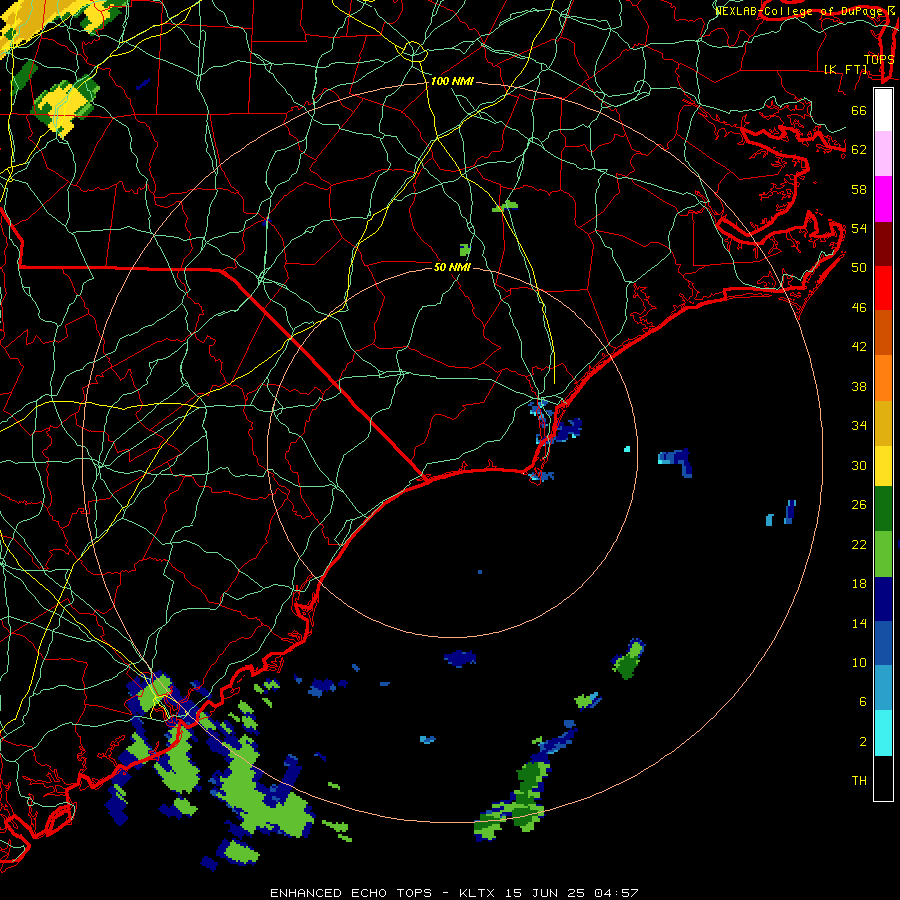This screenshot has width=900, height=900.
Task: Click the '46' legend value
Action: (x=859, y=308)
